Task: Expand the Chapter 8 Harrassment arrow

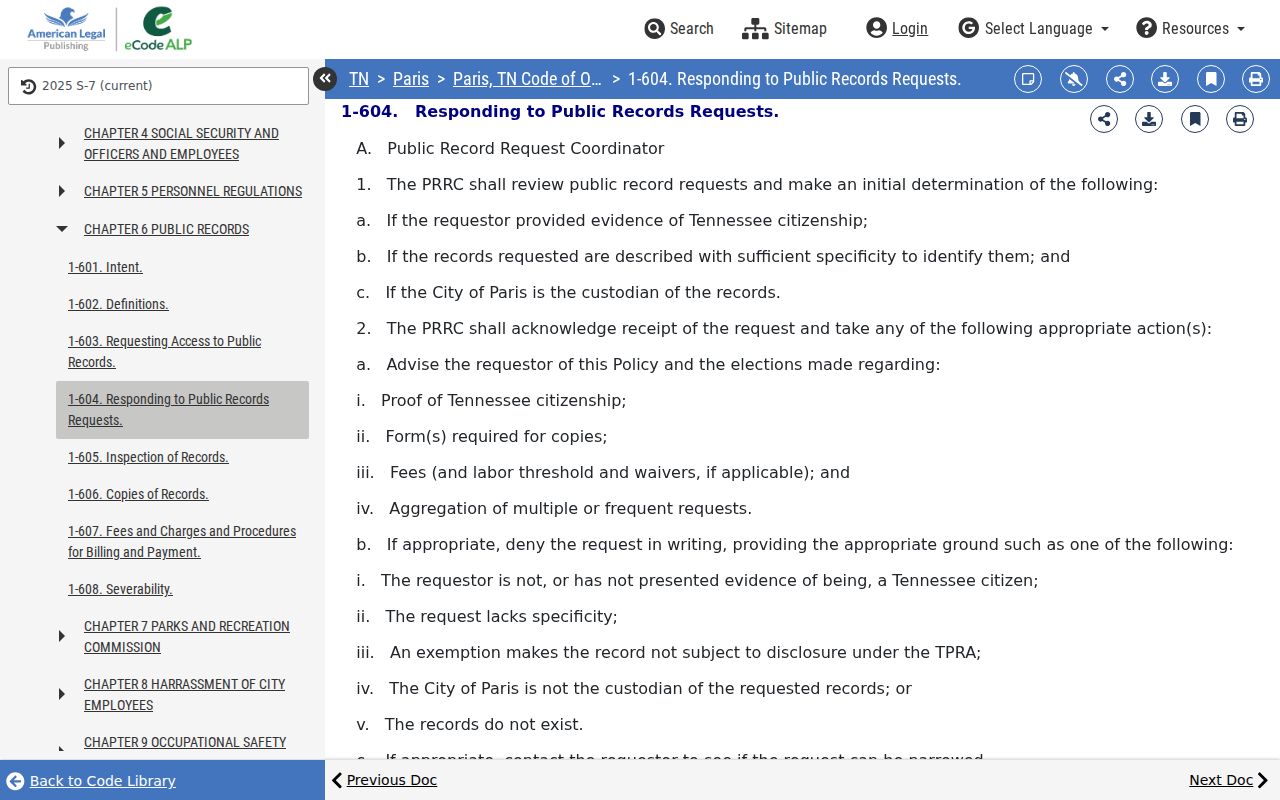Action: tap(62, 694)
